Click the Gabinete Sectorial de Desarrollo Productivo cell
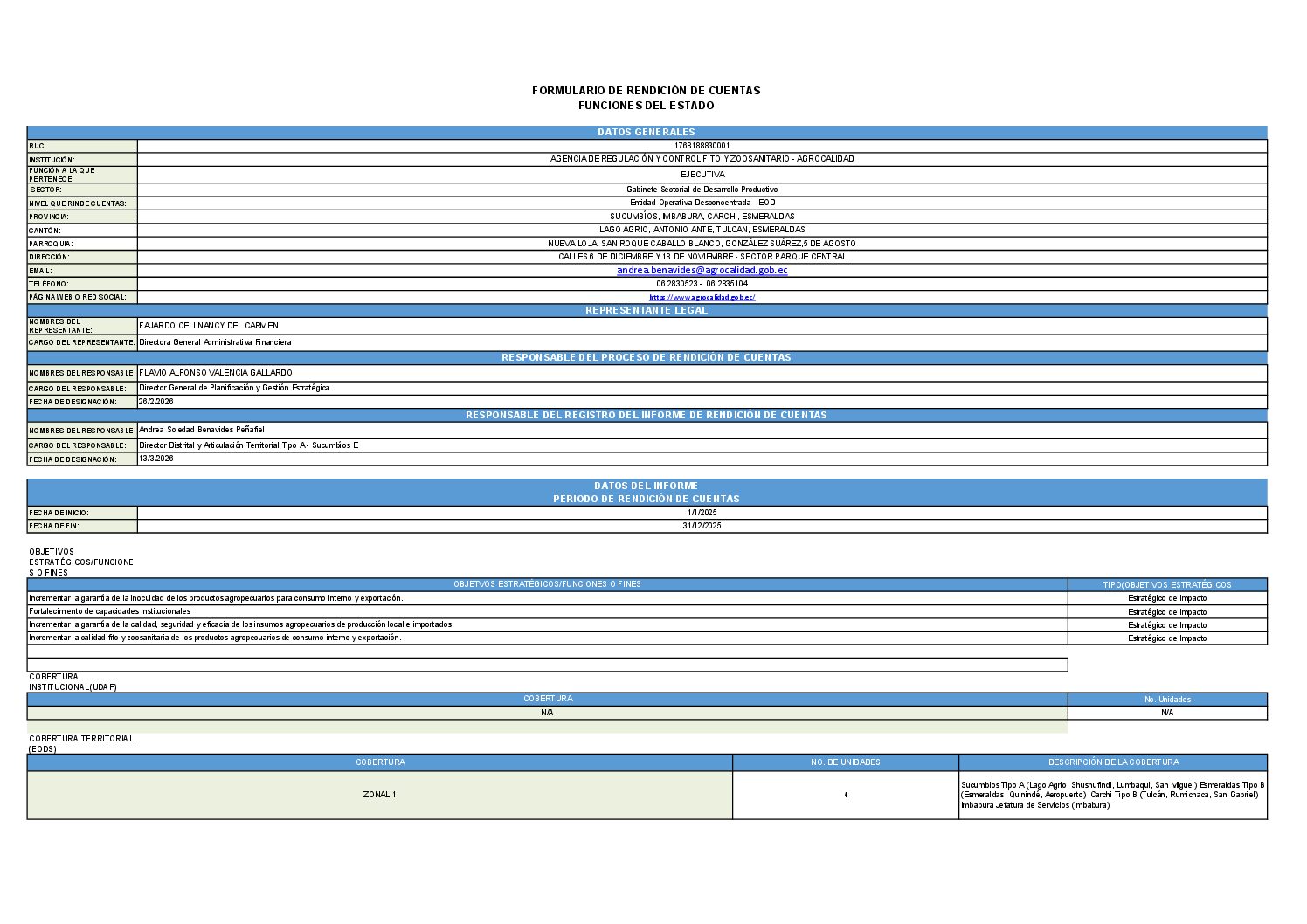The image size is (1307, 924). pos(702,190)
